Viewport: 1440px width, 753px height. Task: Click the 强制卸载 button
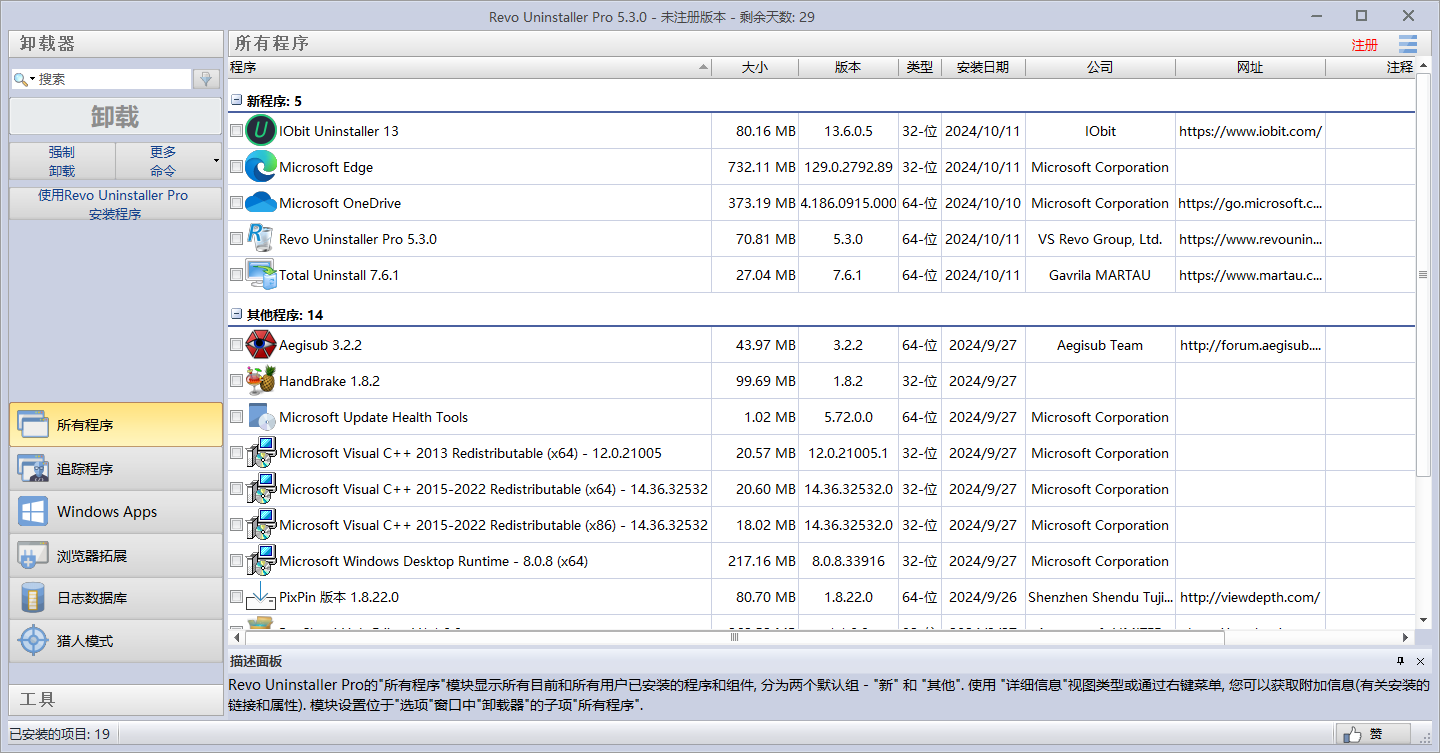tap(62, 161)
